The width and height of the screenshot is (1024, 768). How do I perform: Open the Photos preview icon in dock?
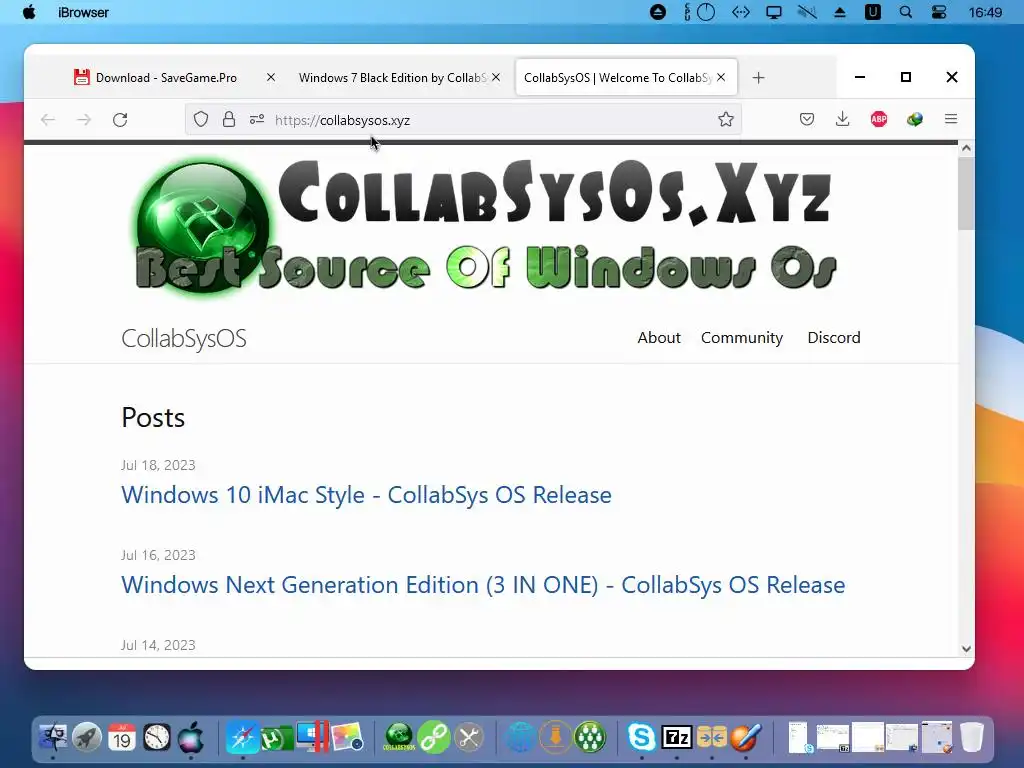[347, 737]
